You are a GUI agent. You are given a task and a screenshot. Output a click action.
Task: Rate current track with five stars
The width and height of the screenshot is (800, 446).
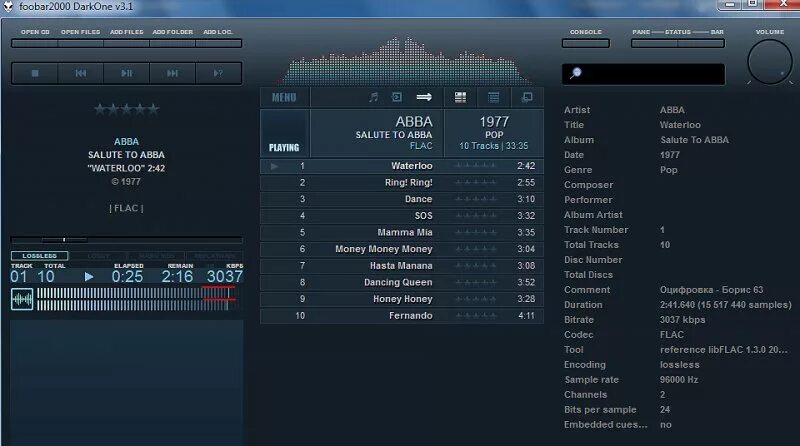[153, 109]
